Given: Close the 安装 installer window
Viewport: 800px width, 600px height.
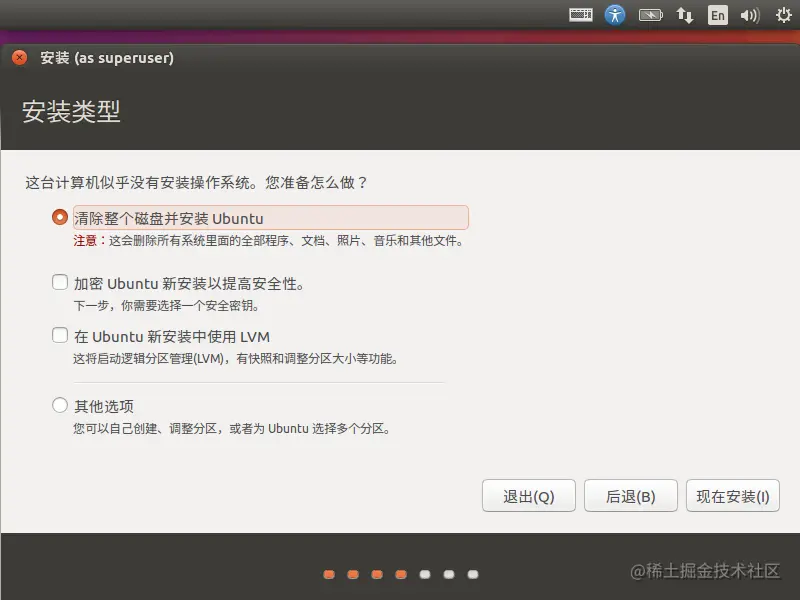Looking at the screenshot, I should point(19,58).
